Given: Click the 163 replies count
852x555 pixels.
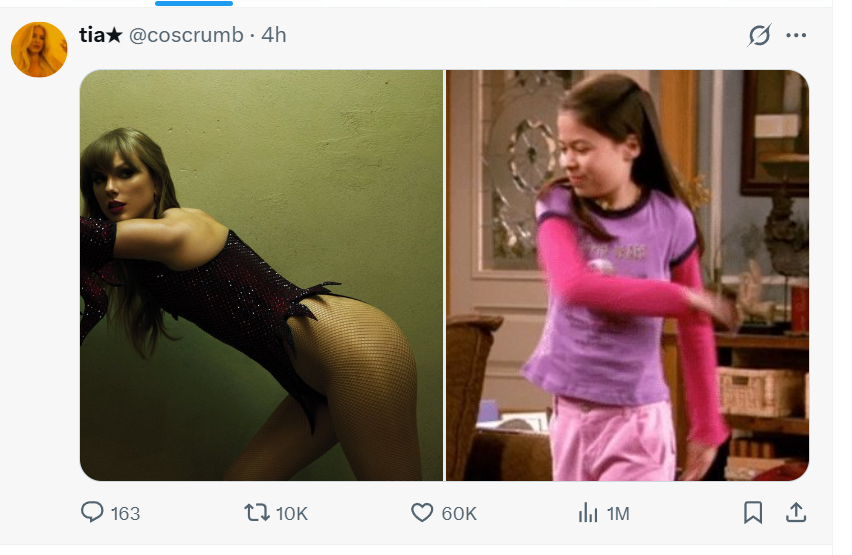Looking at the screenshot, I should pos(126,514).
